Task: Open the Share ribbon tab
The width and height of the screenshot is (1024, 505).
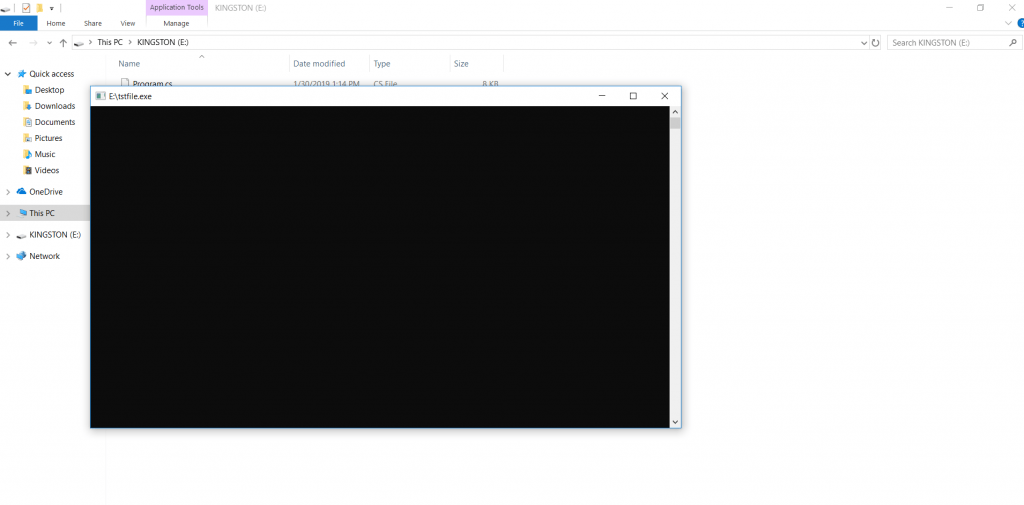Action: pos(93,24)
